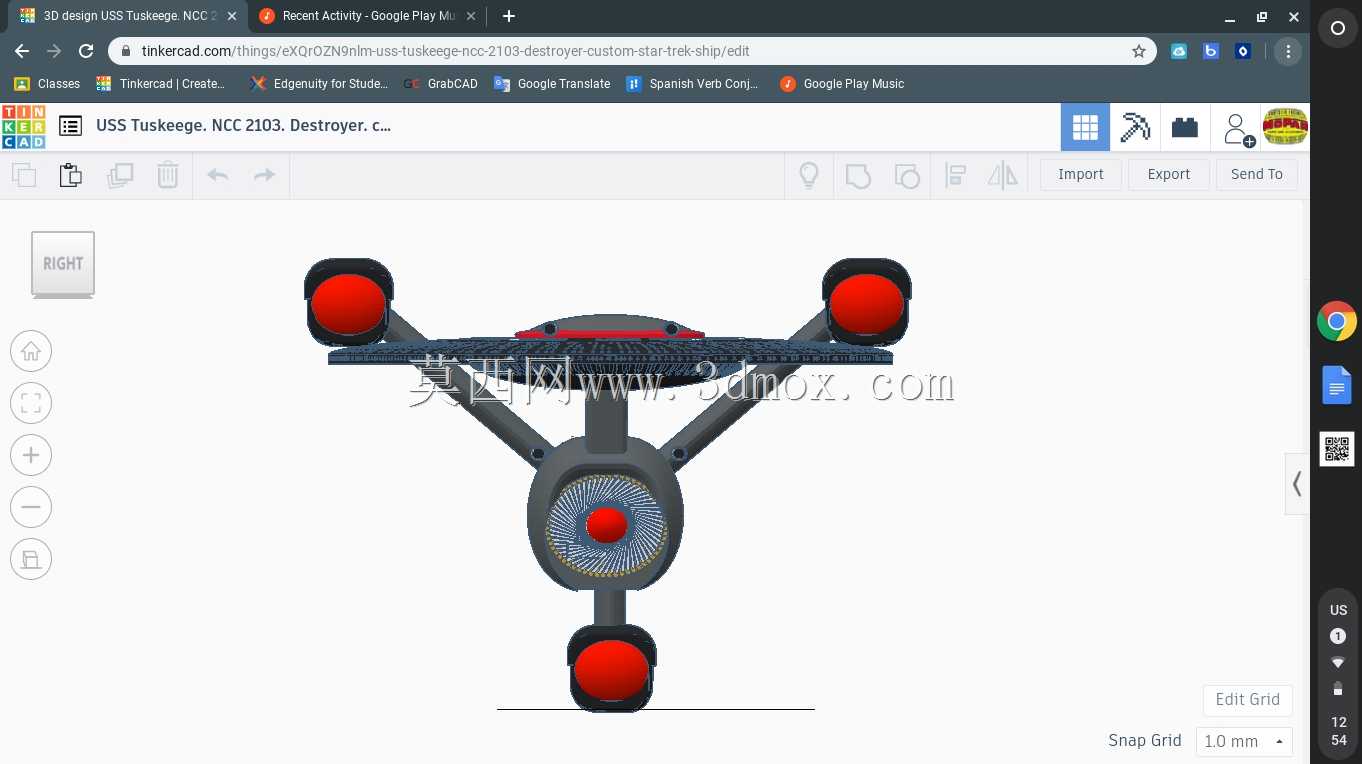Click Fit all in view icon
The width and height of the screenshot is (1362, 764).
click(31, 403)
